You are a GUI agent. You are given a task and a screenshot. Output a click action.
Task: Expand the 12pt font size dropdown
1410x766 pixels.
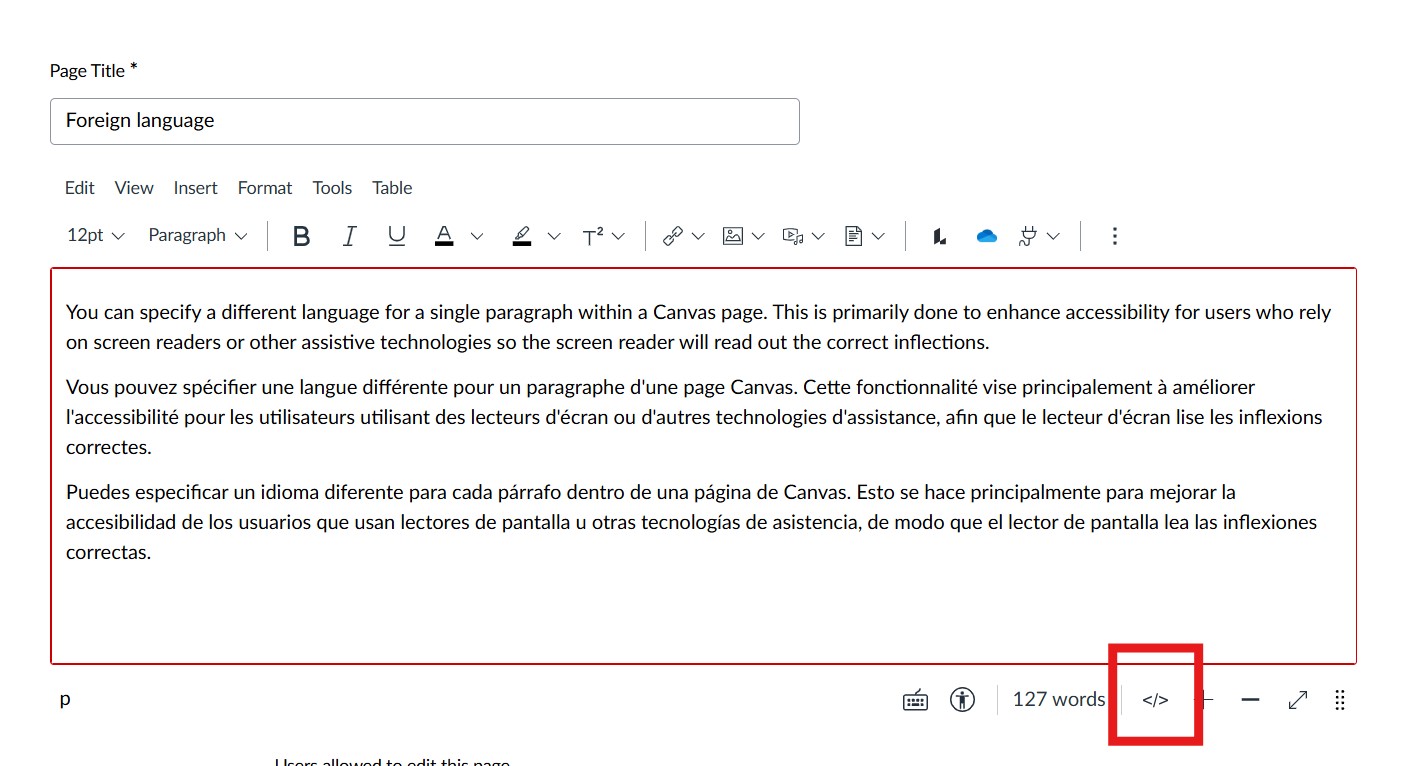(94, 235)
